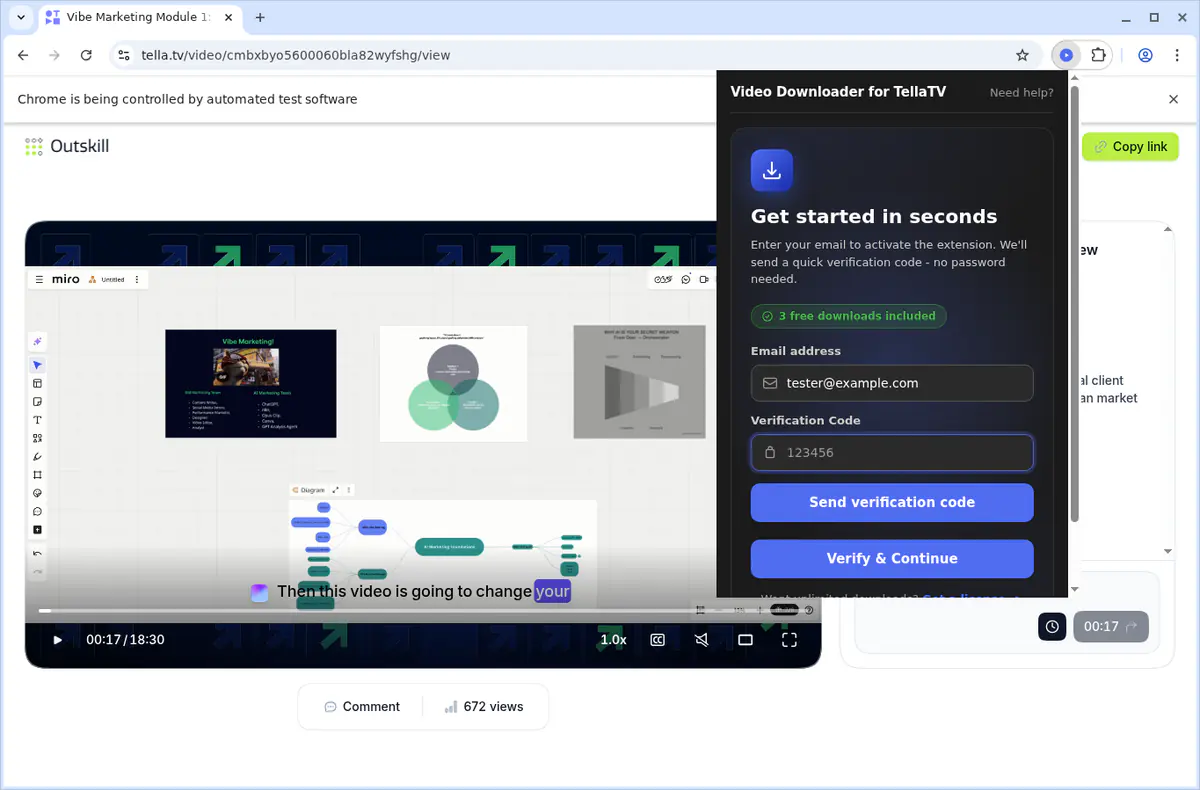
Task: Select the Miro frame tool
Action: (38, 474)
